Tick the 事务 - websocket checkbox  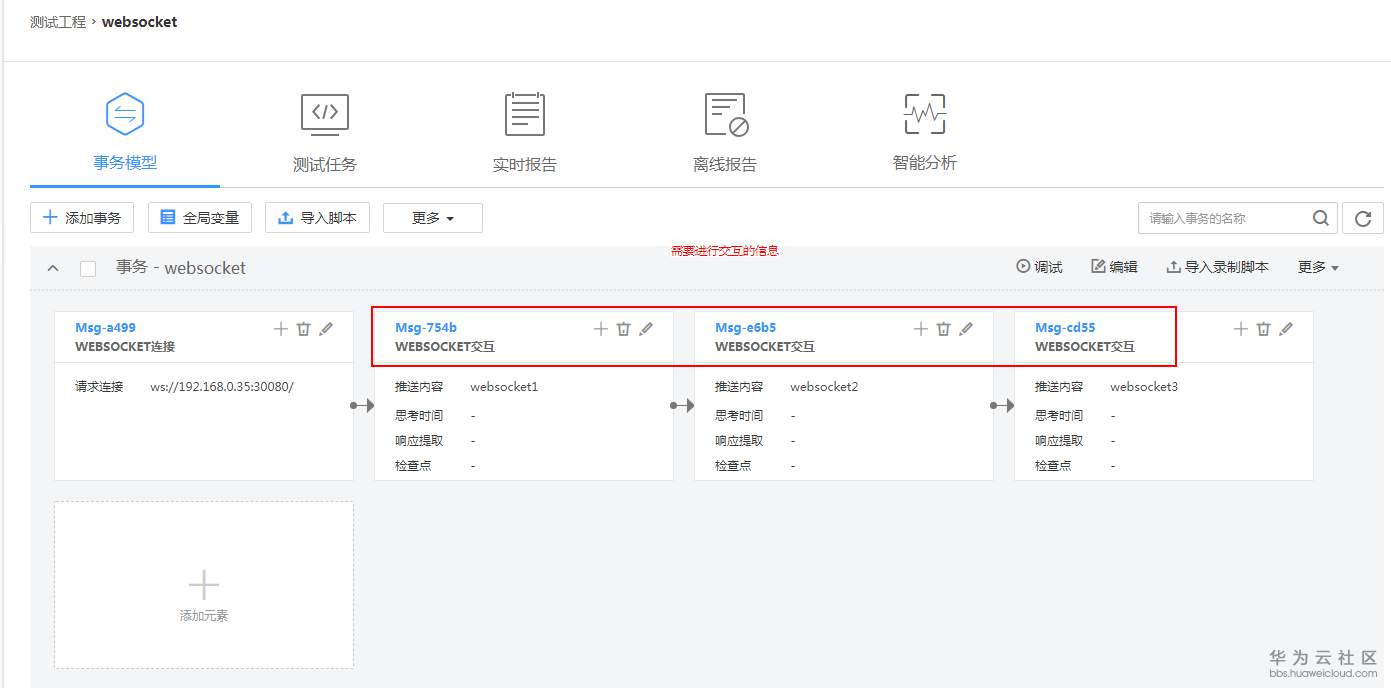[x=88, y=268]
